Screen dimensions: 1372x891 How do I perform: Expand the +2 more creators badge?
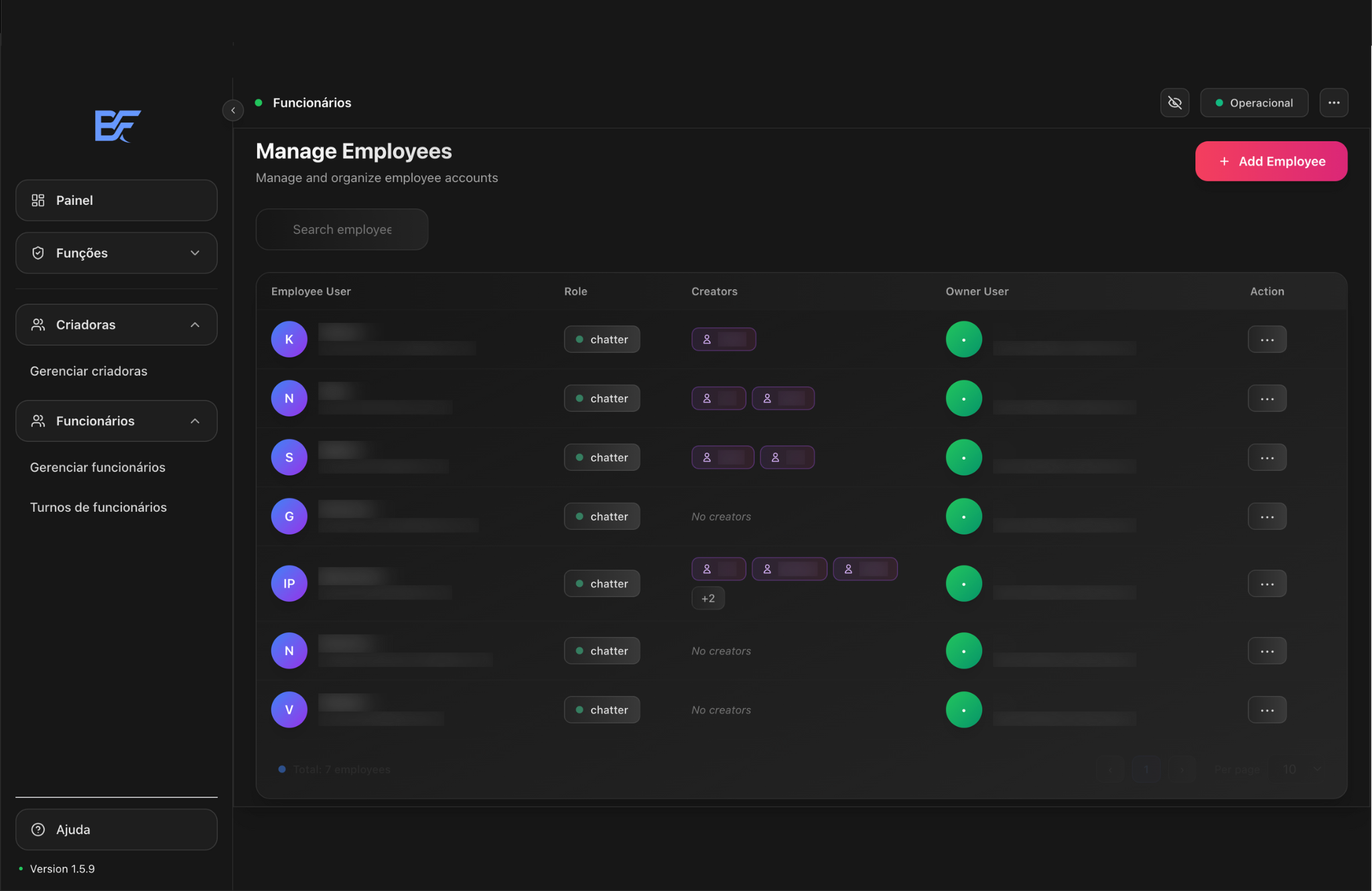pos(707,598)
